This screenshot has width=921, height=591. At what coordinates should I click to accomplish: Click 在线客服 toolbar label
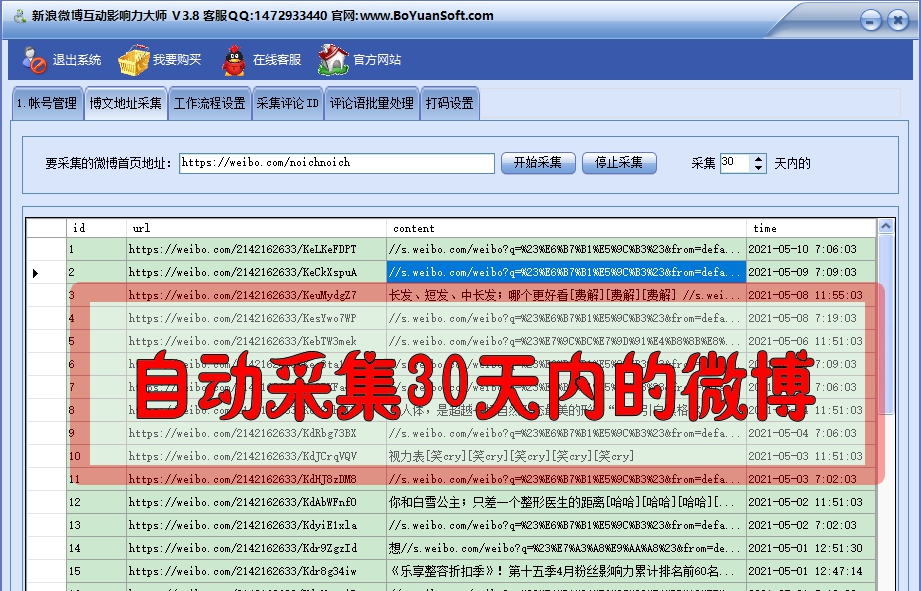point(277,60)
